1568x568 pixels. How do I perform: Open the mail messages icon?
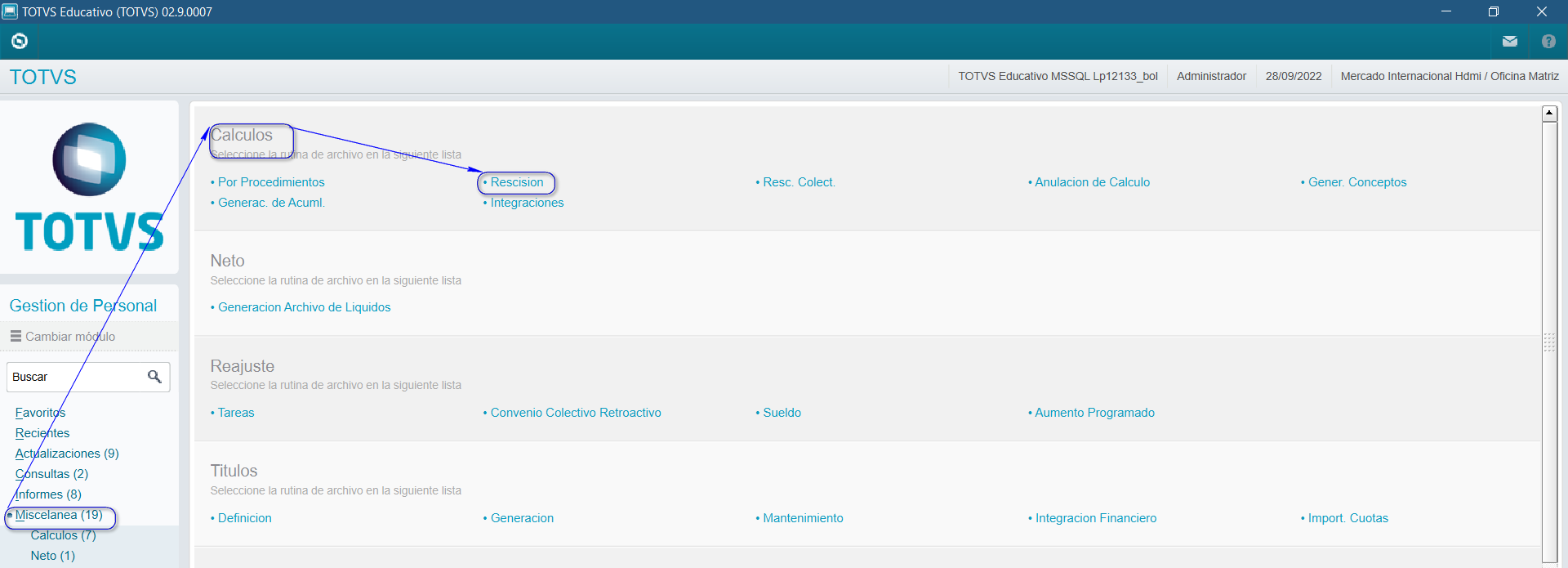(x=1509, y=41)
